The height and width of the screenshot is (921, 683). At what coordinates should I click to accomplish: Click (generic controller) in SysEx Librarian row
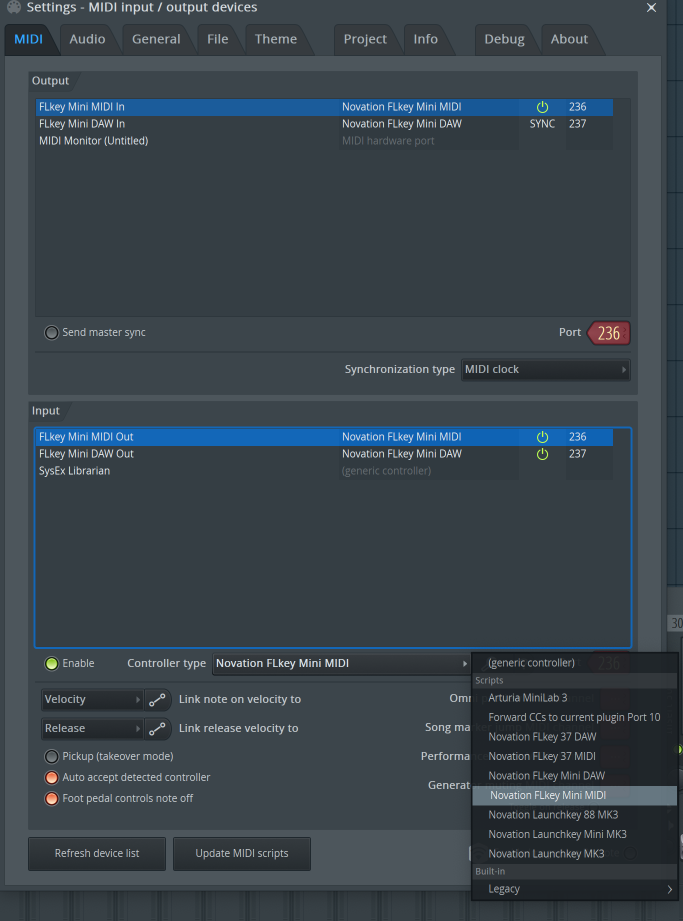coord(386,471)
